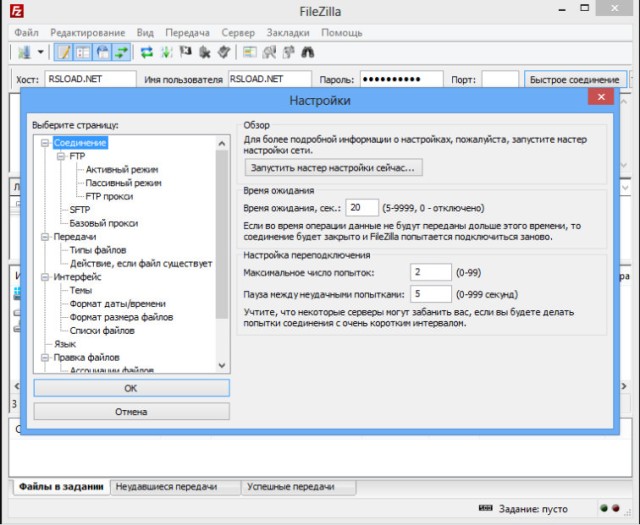Open the Site Manager dropdown arrow
The image size is (640, 525).
coord(41,51)
